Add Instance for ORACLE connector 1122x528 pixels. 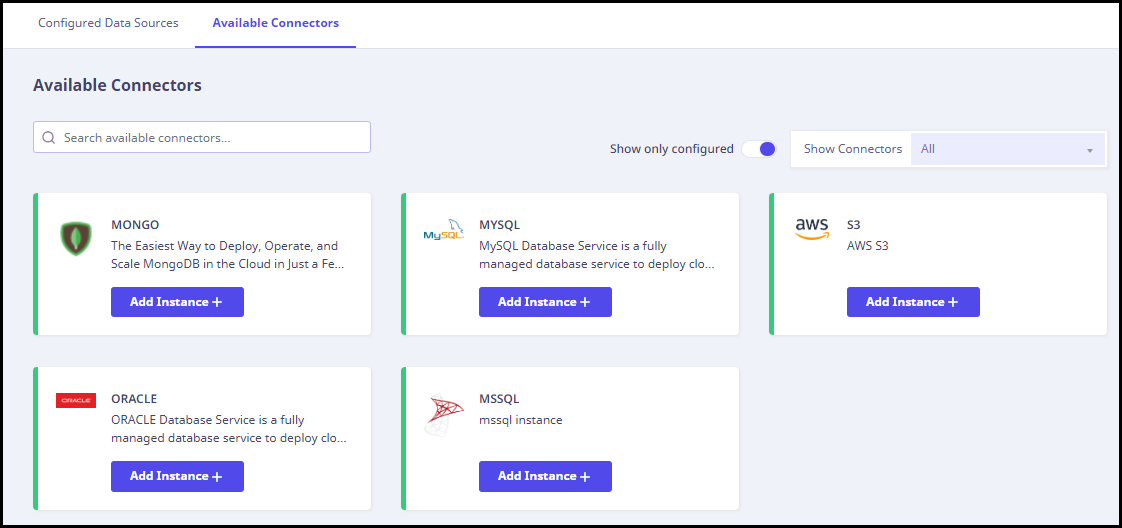(177, 476)
